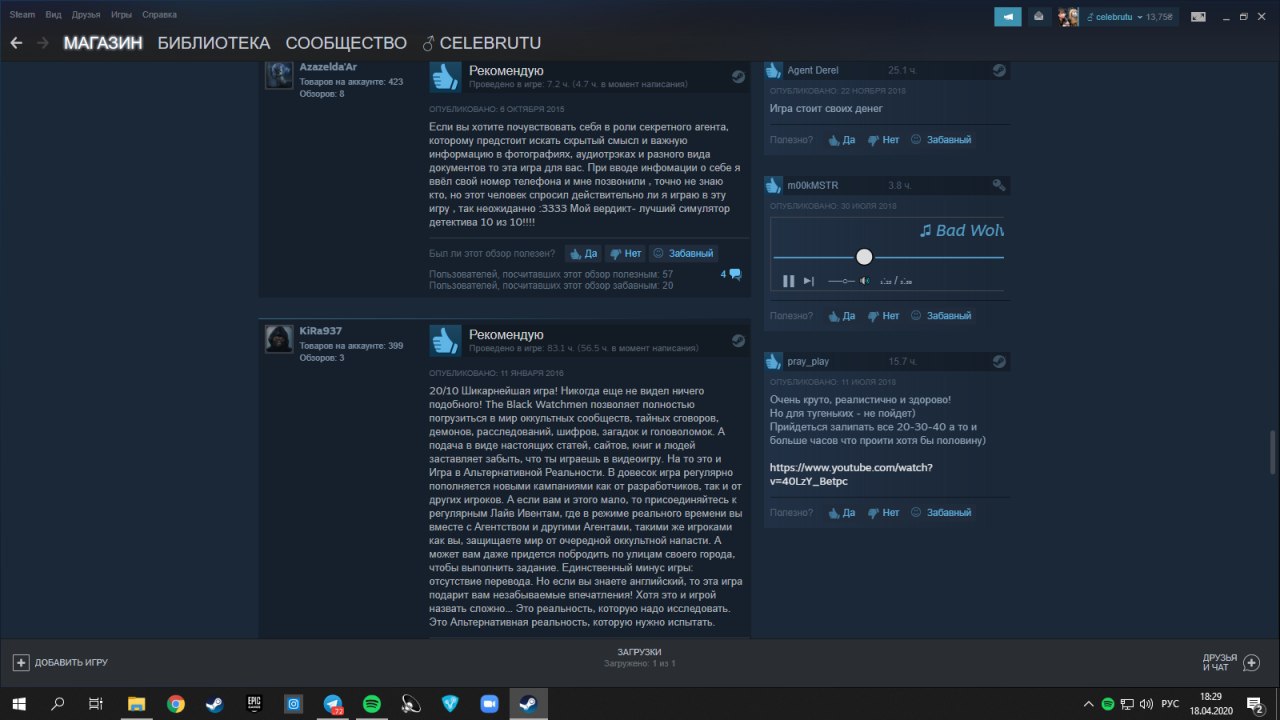Mark Azazelda'Ar's review as Забавный
This screenshot has height=720, width=1280.
(x=684, y=253)
